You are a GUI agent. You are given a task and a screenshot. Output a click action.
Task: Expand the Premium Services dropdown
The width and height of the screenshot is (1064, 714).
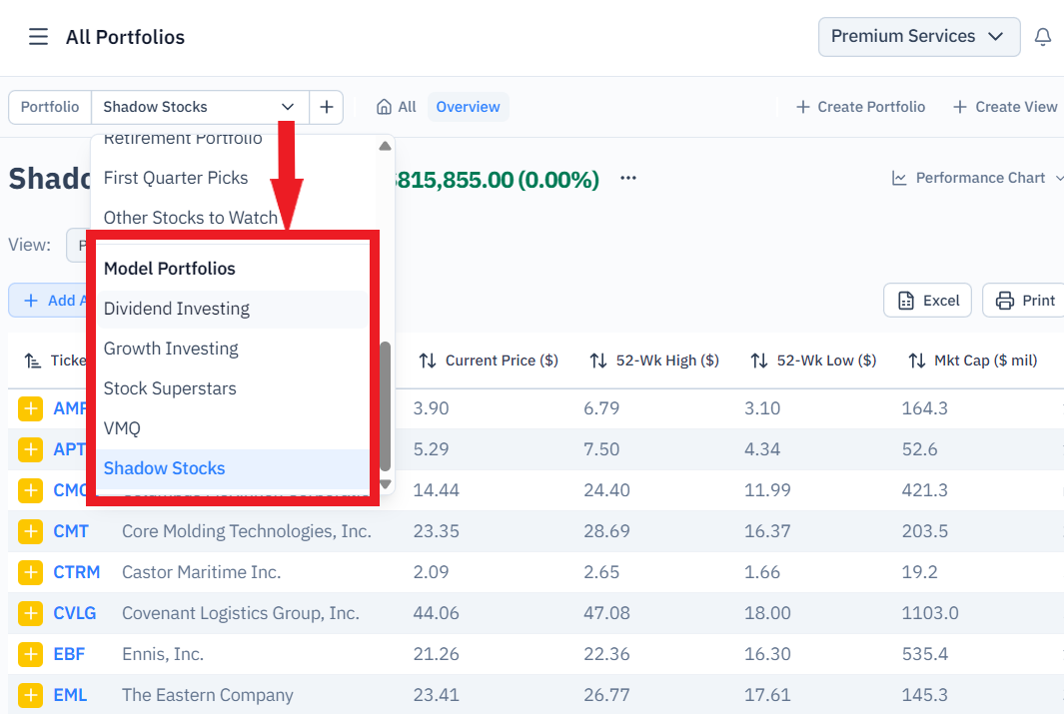[x=919, y=37]
